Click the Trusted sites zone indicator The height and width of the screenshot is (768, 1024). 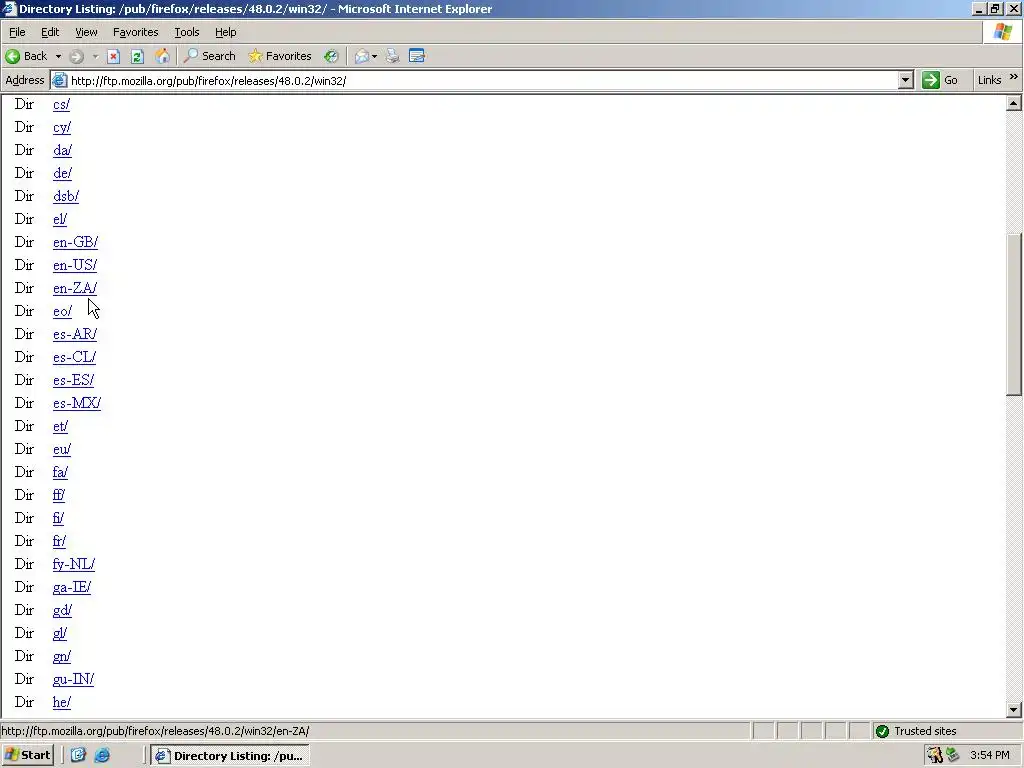point(916,731)
